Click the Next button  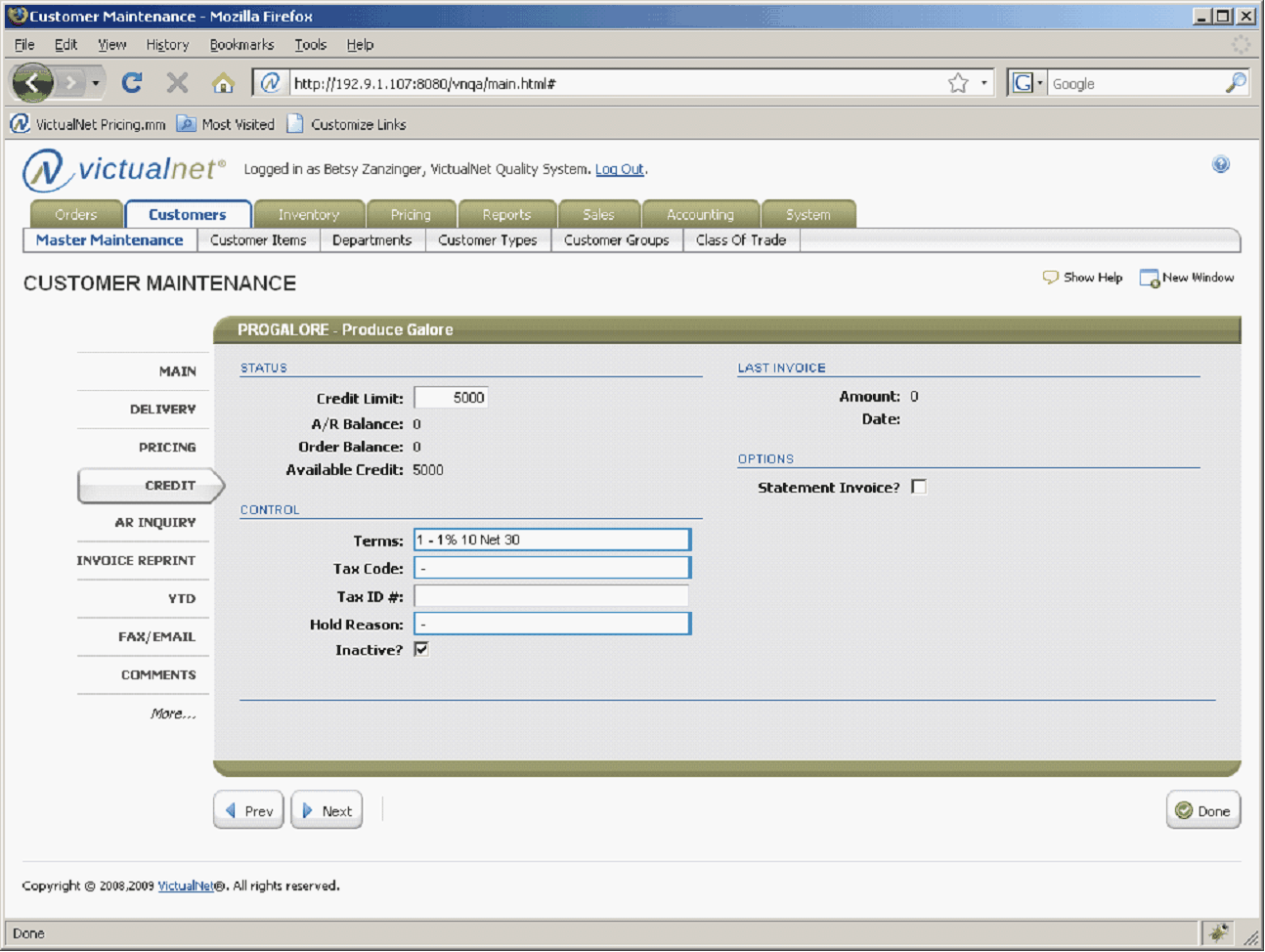point(327,810)
